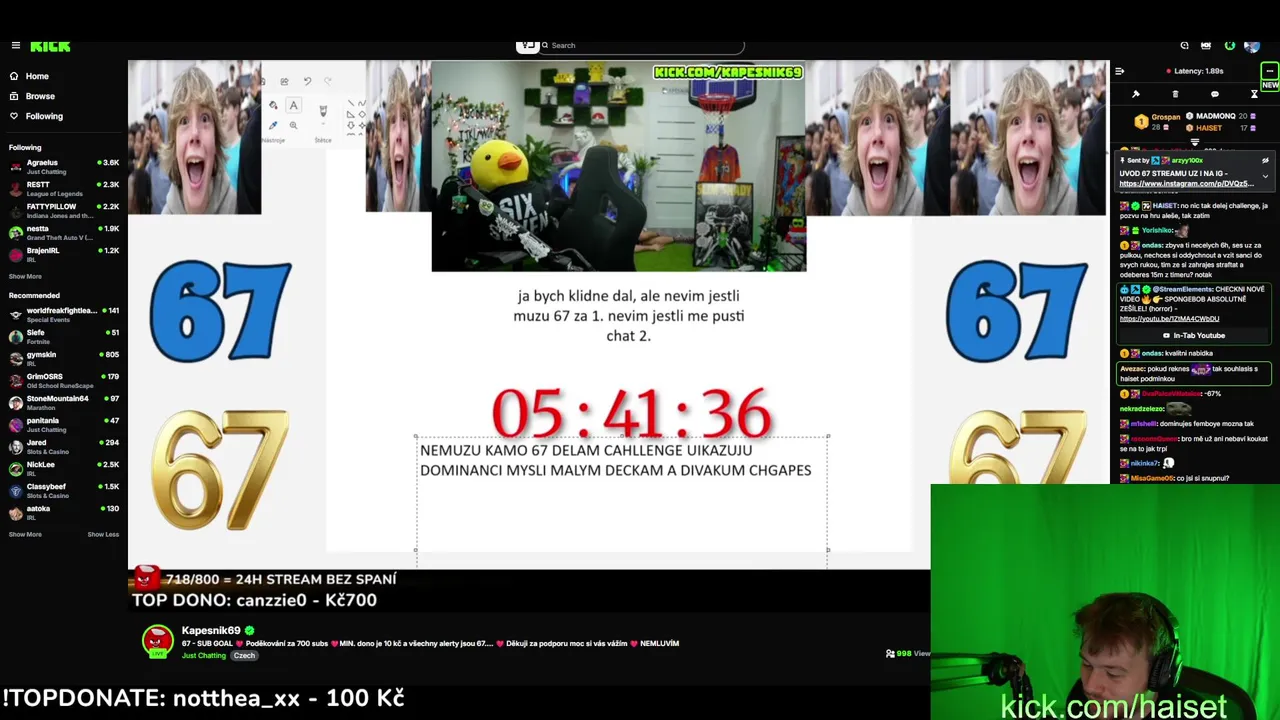
Task: Click the In-Tab Youtube button
Action: coord(1194,335)
